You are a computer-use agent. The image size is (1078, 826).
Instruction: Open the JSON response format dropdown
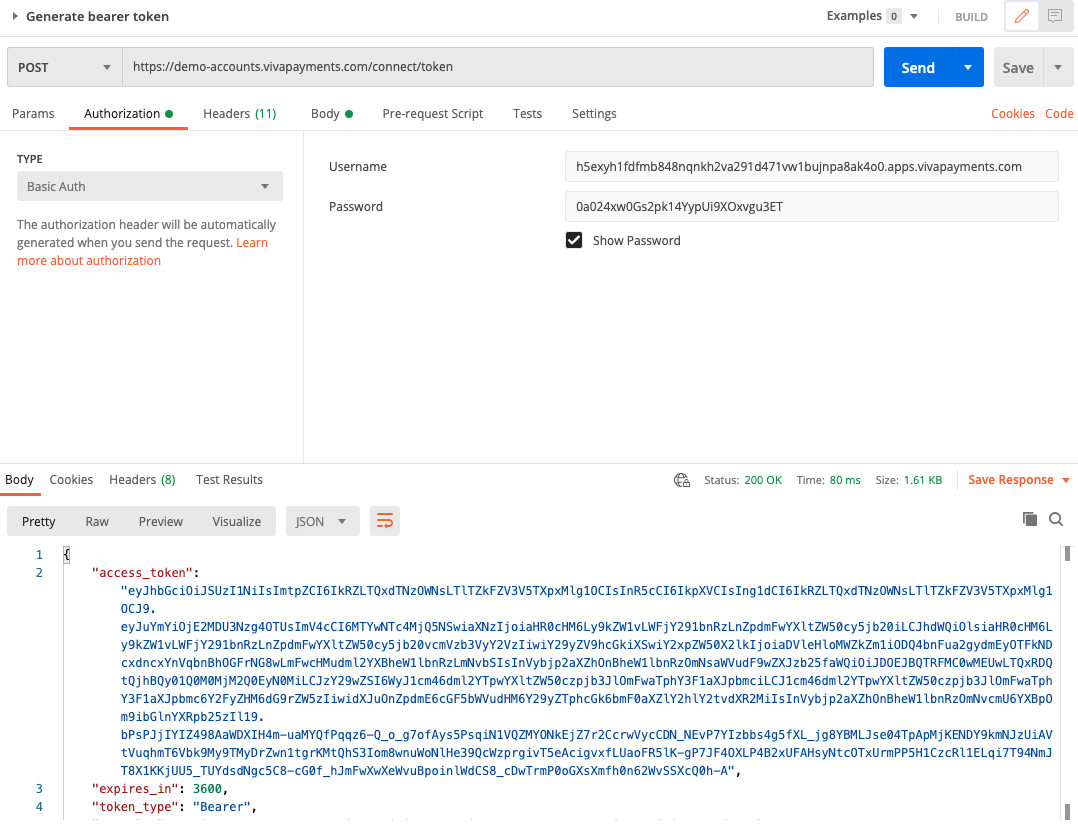[x=322, y=520]
